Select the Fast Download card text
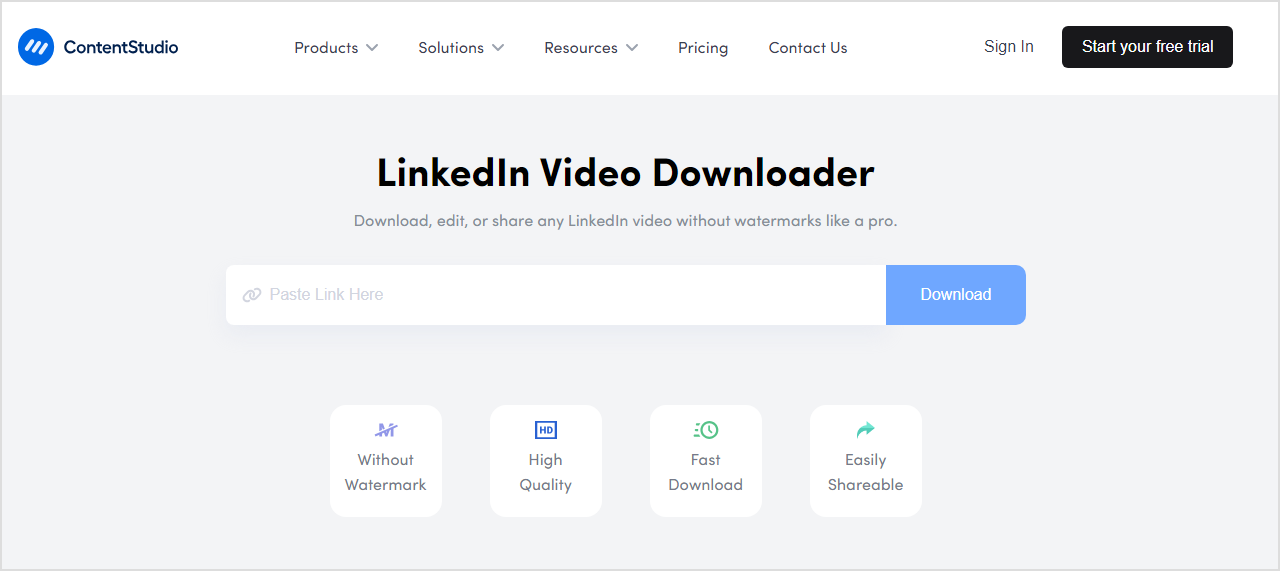Image resolution: width=1280 pixels, height=571 pixels. [706, 472]
